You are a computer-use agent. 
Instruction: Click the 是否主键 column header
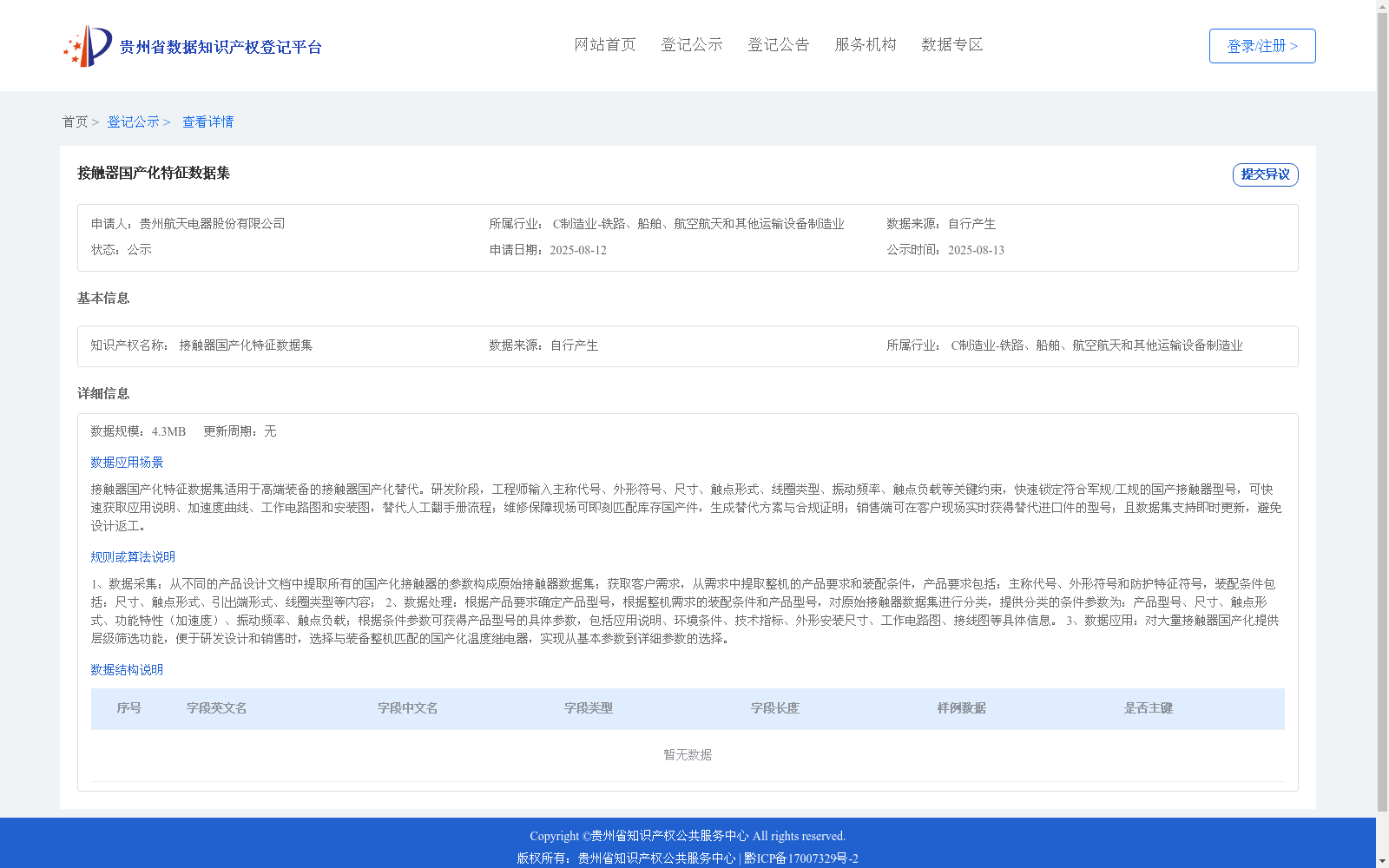tap(1149, 708)
